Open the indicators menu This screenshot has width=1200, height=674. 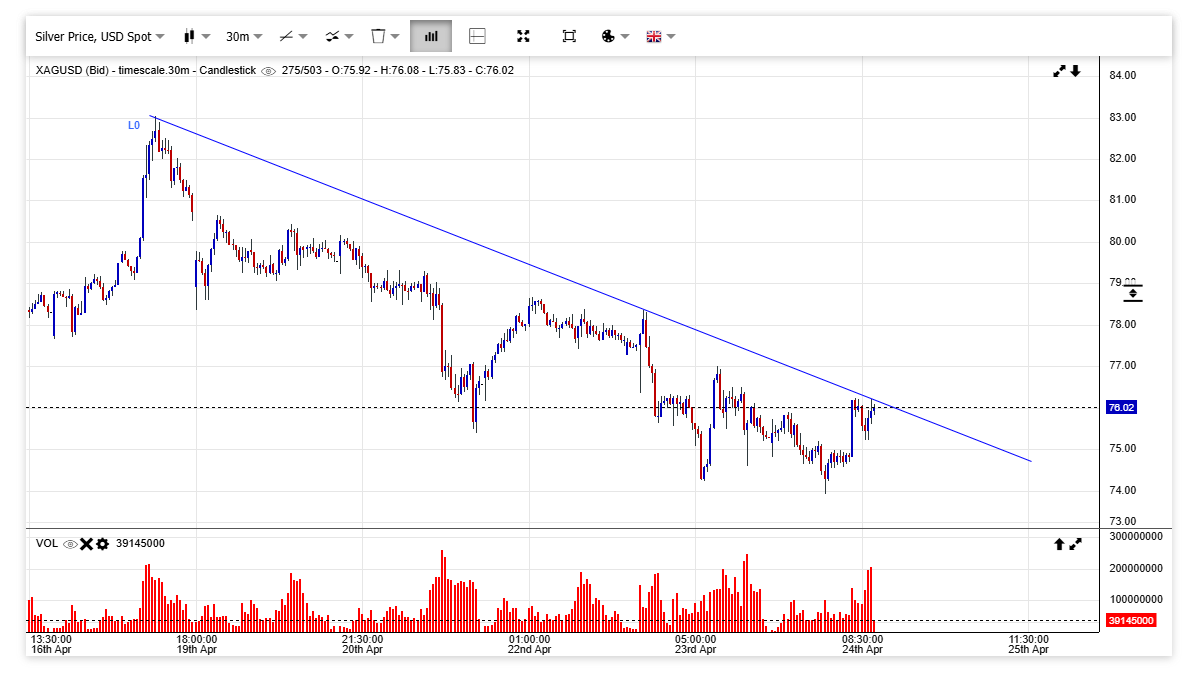click(339, 37)
